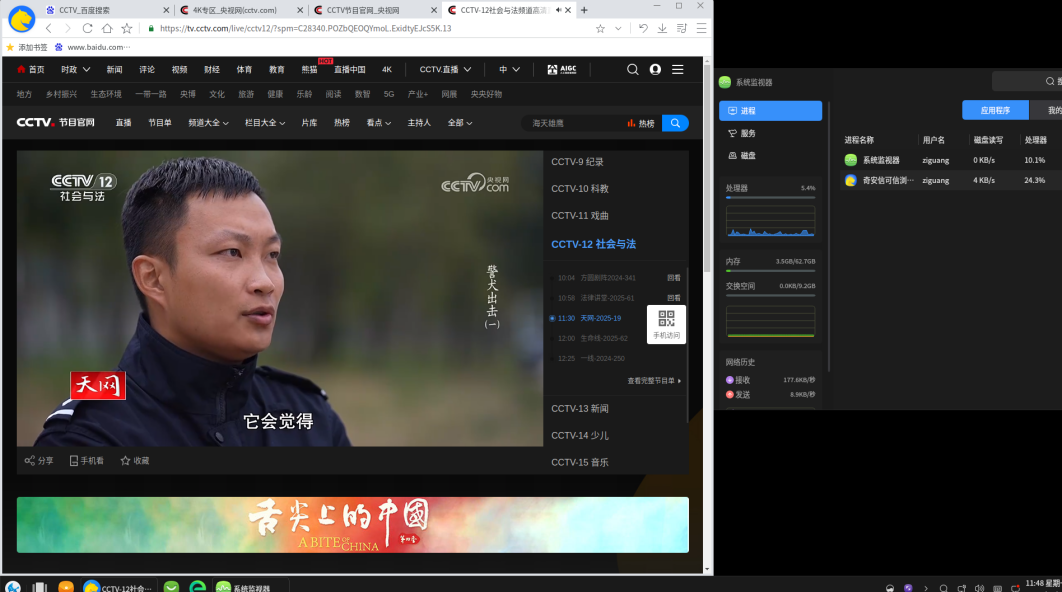This screenshot has height=592, width=1062.
Task: Expand the 时政 dropdown menu
Action: (75, 70)
